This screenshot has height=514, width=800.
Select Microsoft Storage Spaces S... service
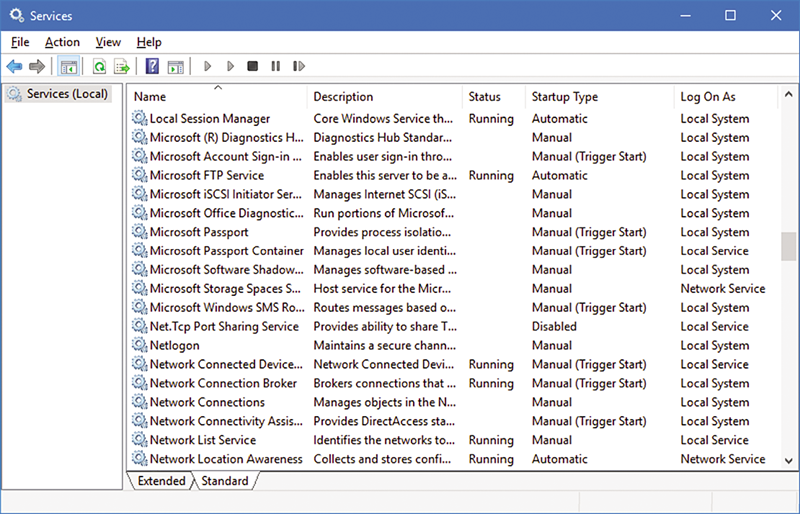[226, 288]
